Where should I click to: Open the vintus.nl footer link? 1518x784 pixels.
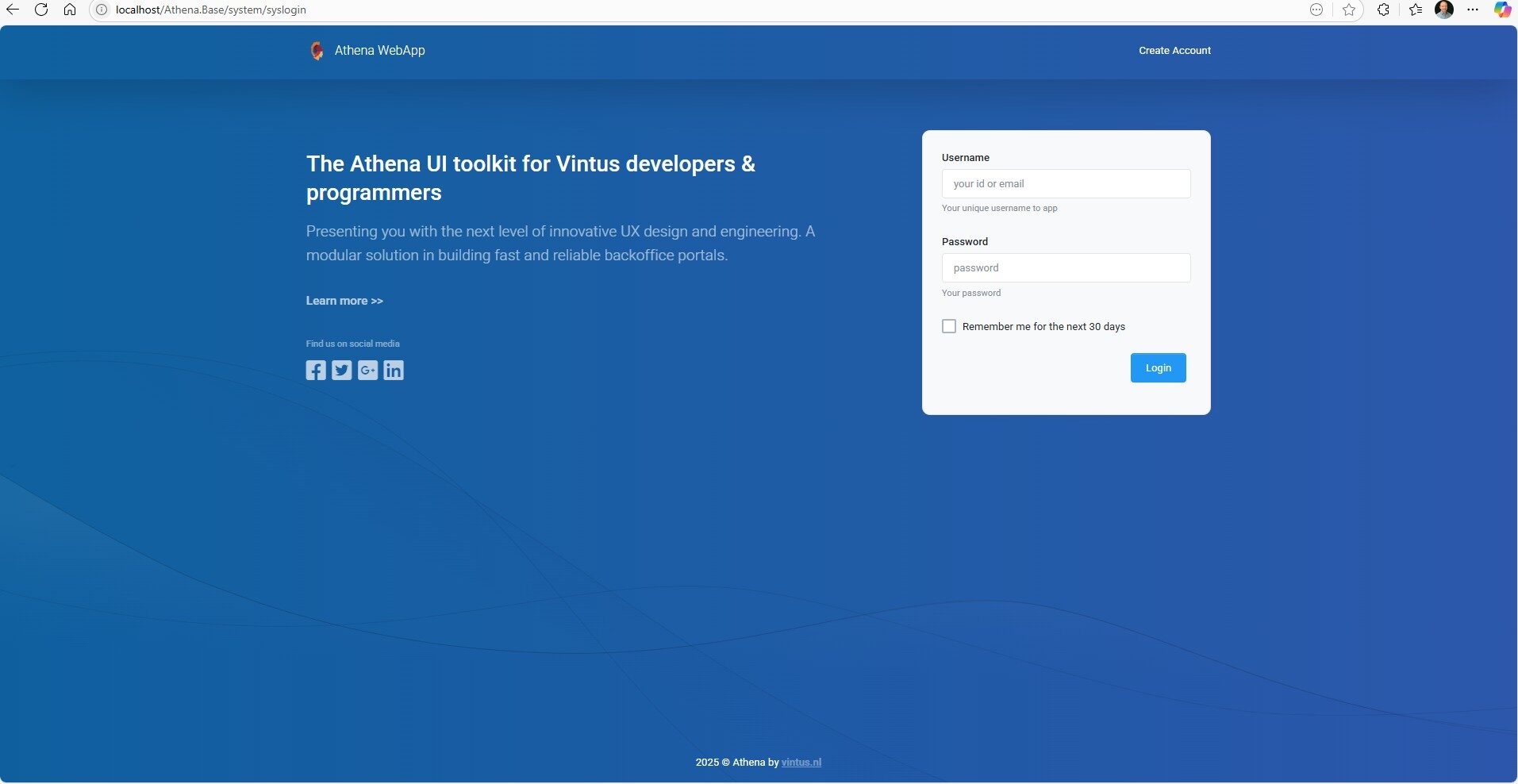pos(801,762)
